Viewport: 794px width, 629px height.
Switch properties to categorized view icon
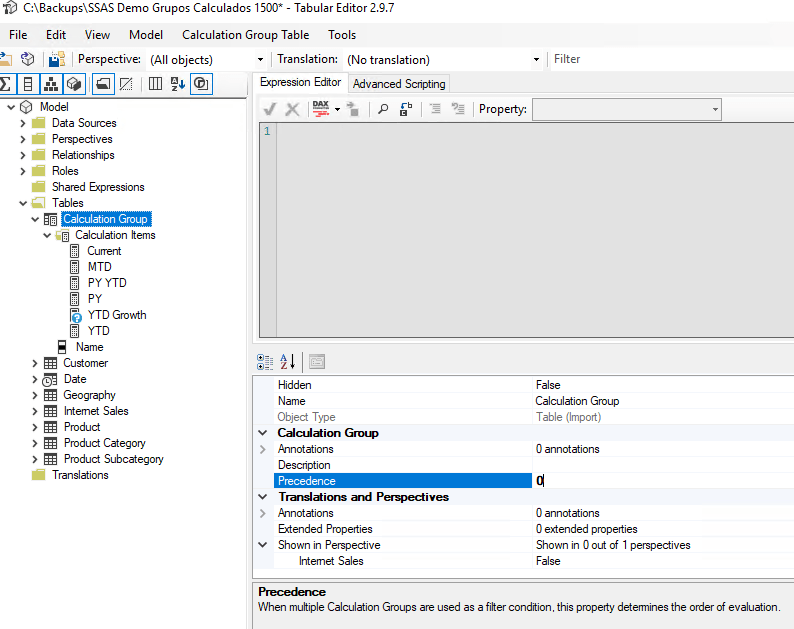(265, 362)
